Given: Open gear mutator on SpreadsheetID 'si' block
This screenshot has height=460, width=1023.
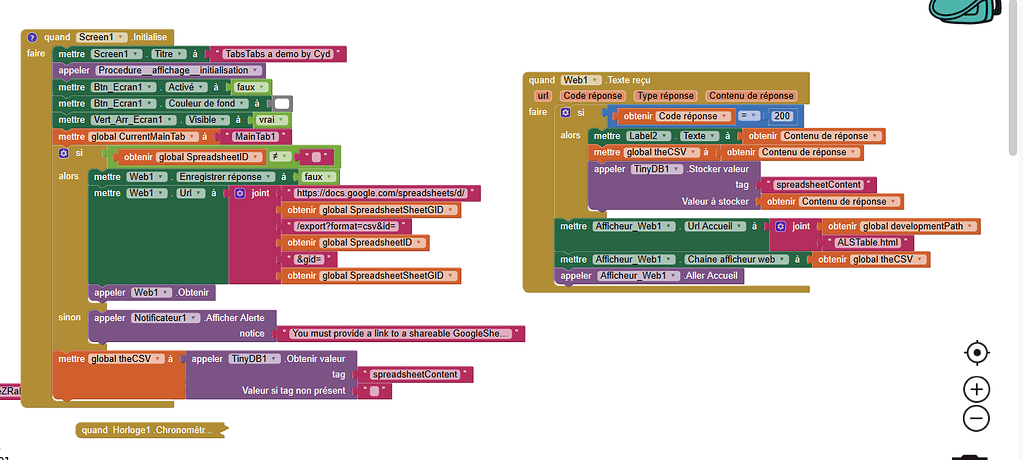Looking at the screenshot, I should click(x=65, y=154).
